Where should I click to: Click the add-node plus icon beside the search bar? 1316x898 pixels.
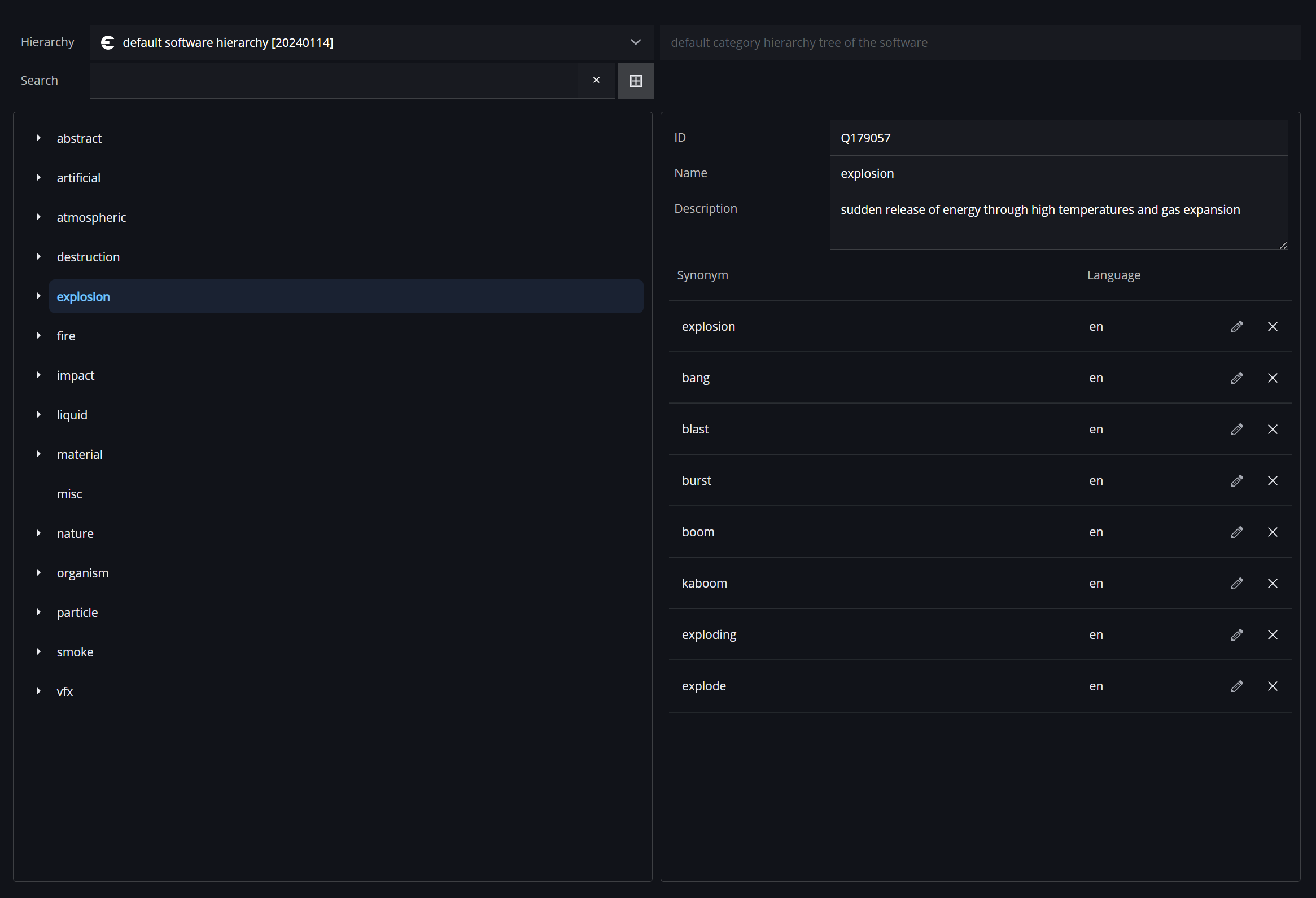635,80
